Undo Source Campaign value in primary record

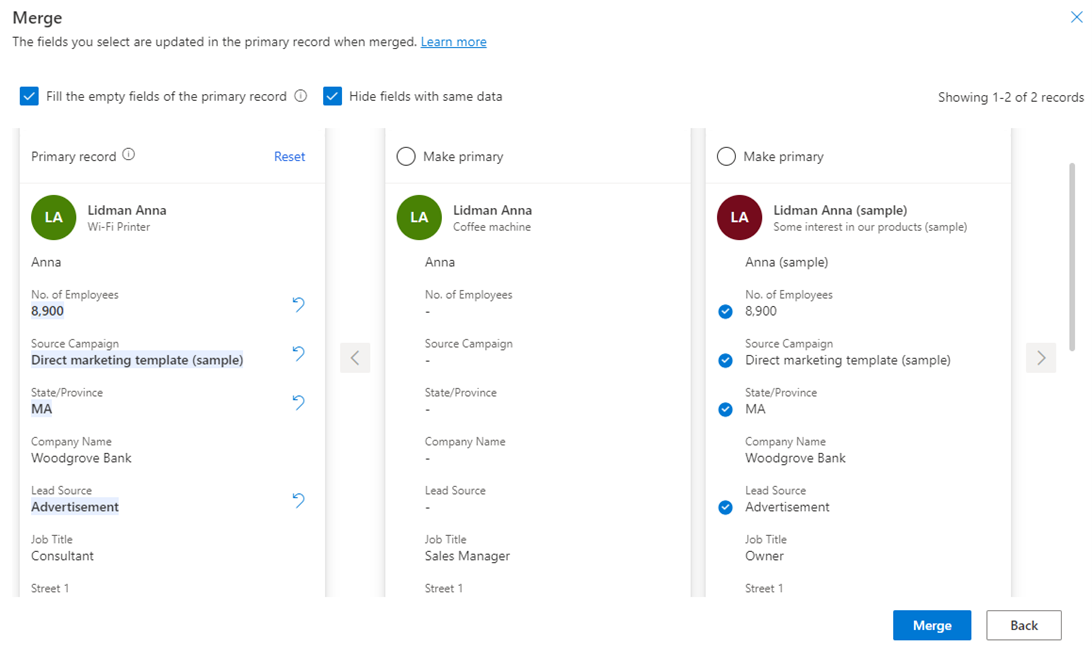click(x=298, y=353)
